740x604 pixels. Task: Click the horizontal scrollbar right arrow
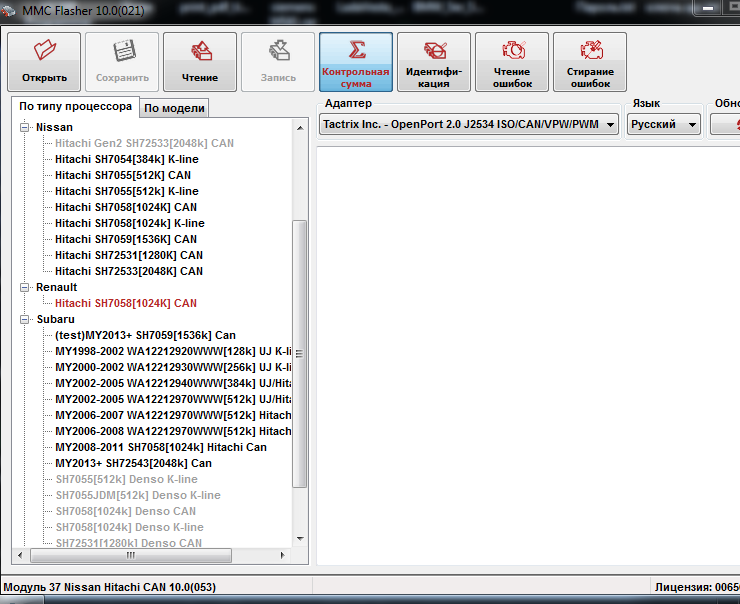283,555
